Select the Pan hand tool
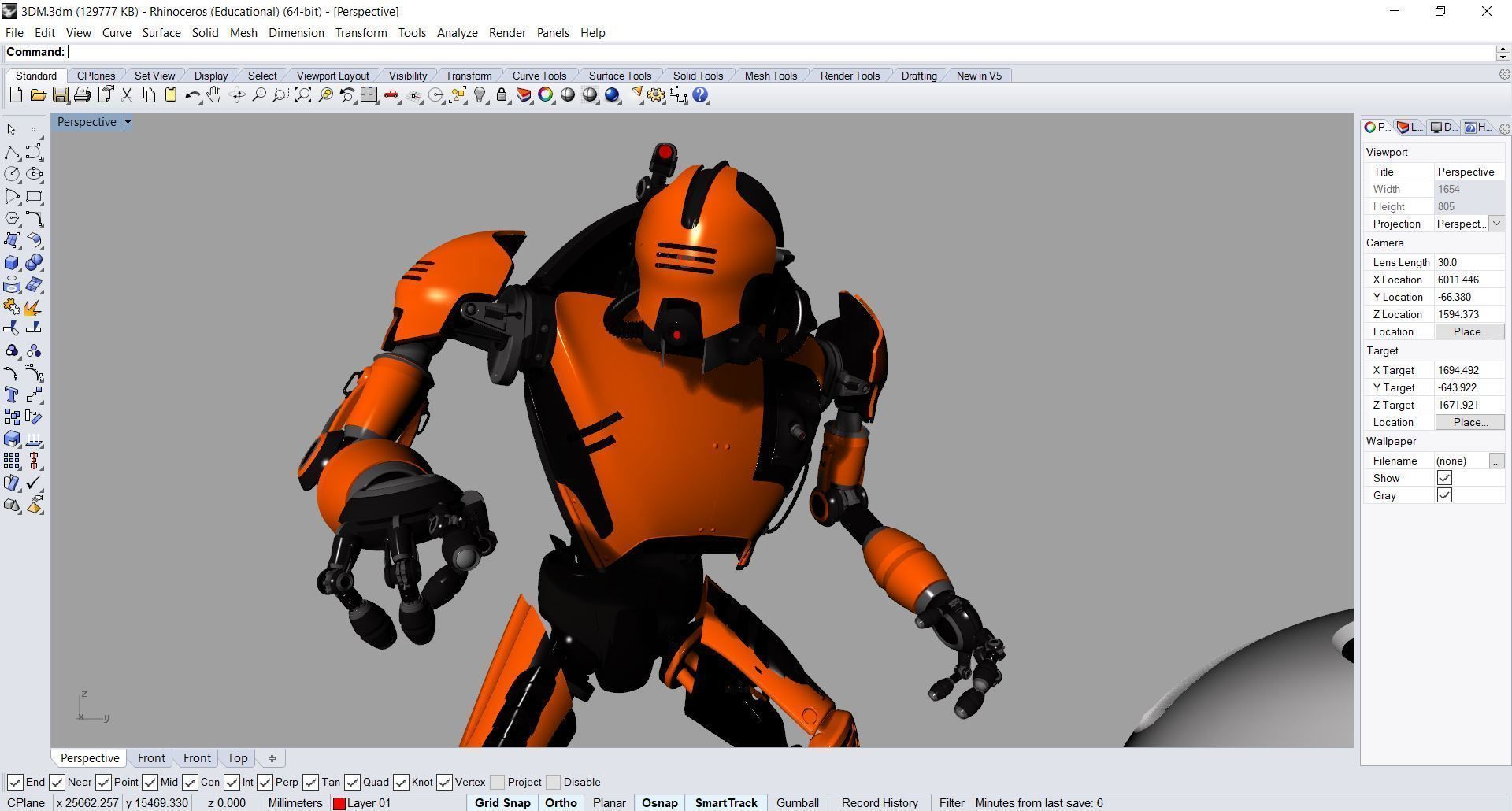Image resolution: width=1512 pixels, height=811 pixels. click(214, 95)
